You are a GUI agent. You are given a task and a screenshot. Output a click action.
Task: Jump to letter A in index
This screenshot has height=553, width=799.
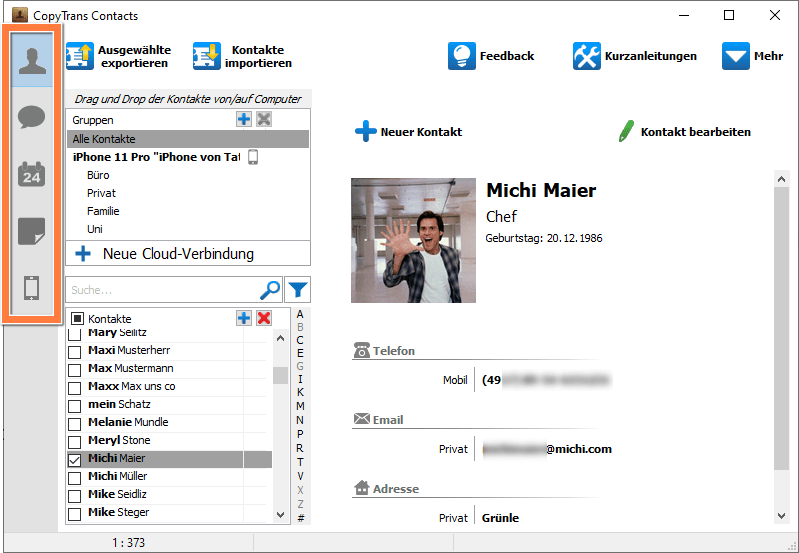point(300,314)
